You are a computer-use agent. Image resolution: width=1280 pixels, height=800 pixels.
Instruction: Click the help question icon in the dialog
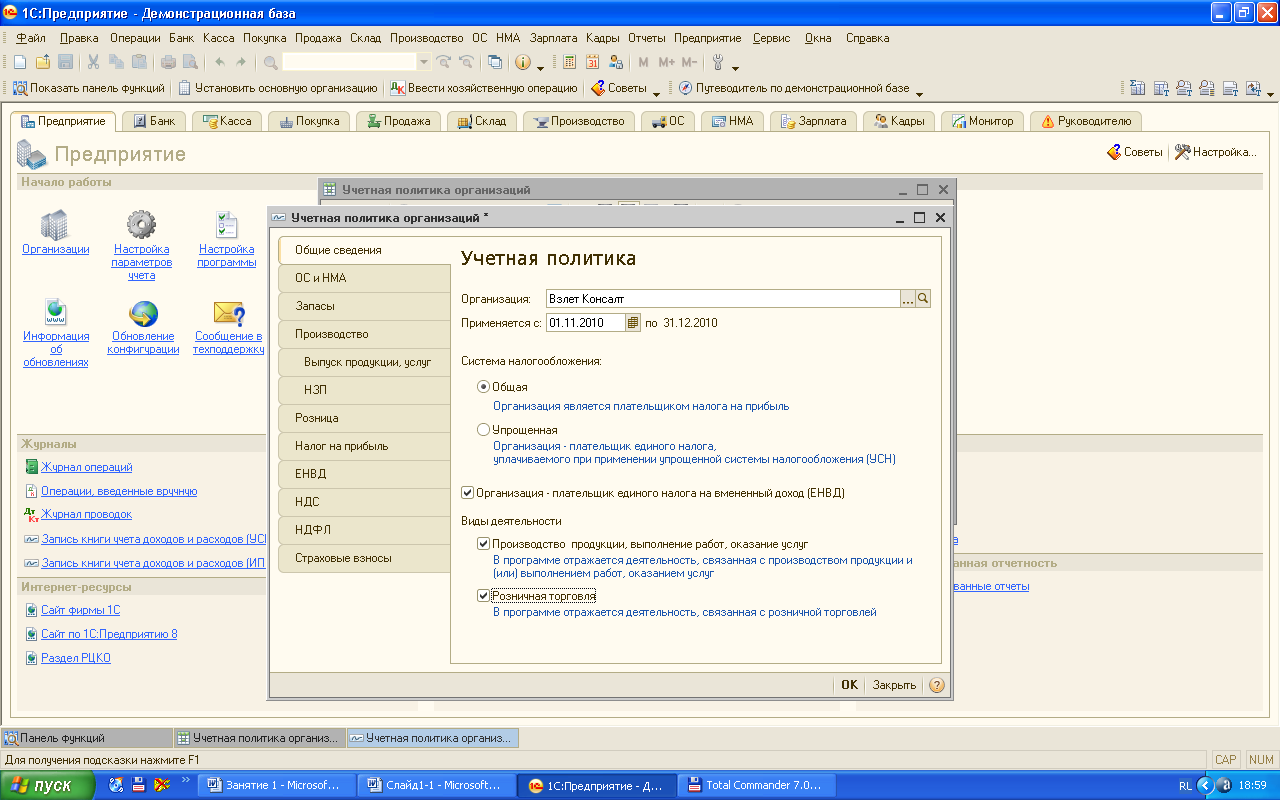pyautogui.click(x=937, y=685)
